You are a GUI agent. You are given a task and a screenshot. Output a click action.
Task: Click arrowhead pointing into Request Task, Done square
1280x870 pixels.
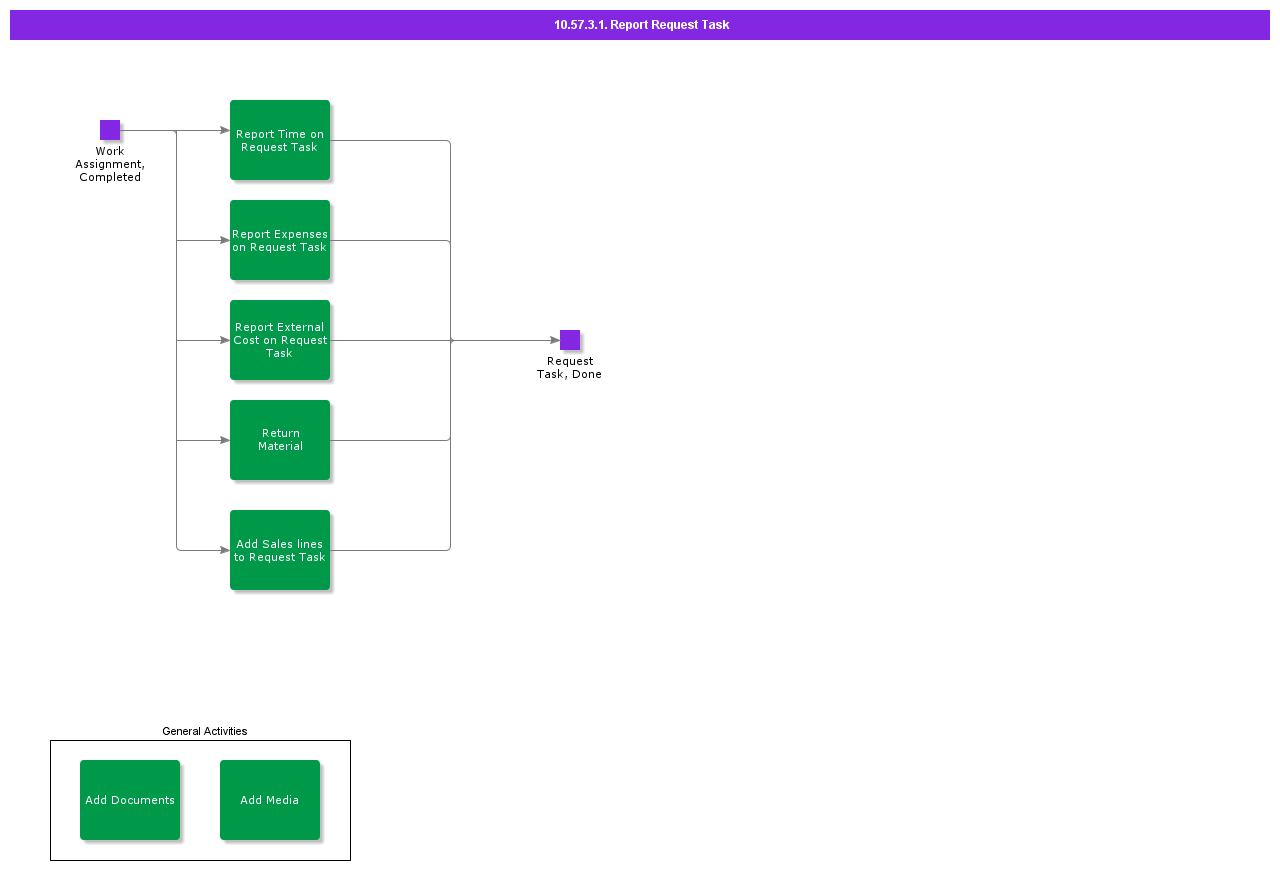555,340
